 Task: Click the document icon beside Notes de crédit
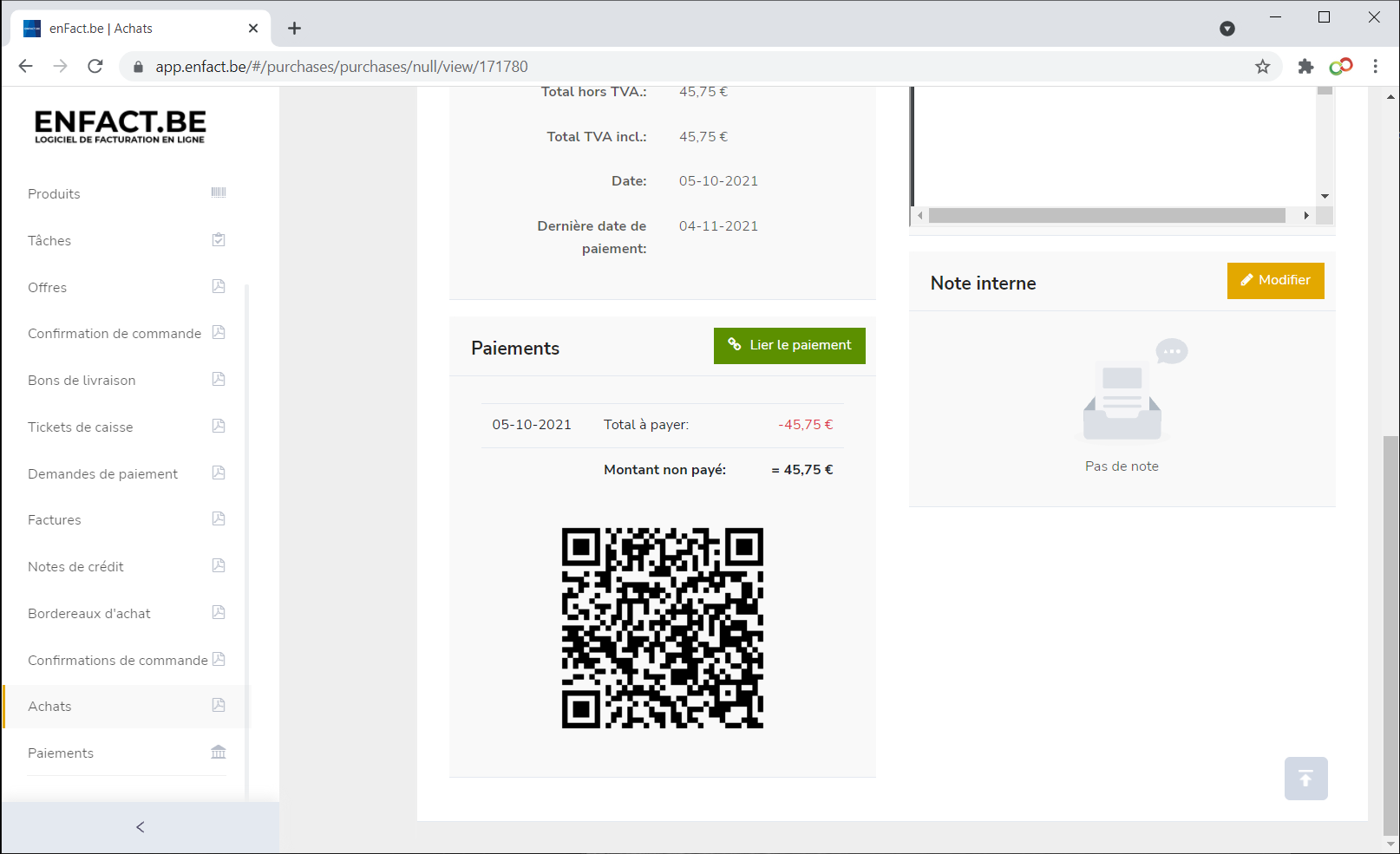[219, 565]
